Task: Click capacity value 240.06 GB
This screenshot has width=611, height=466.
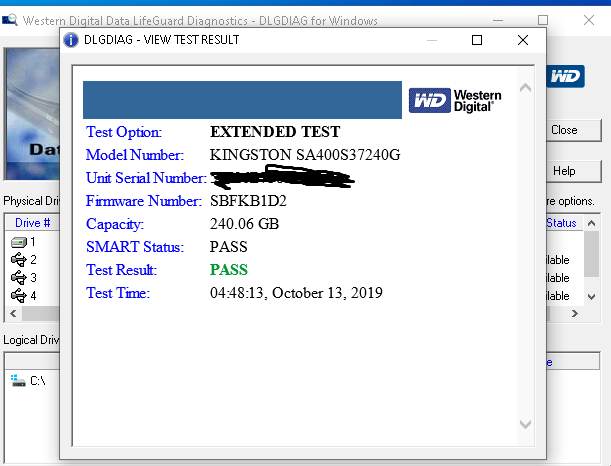Action: (x=244, y=224)
